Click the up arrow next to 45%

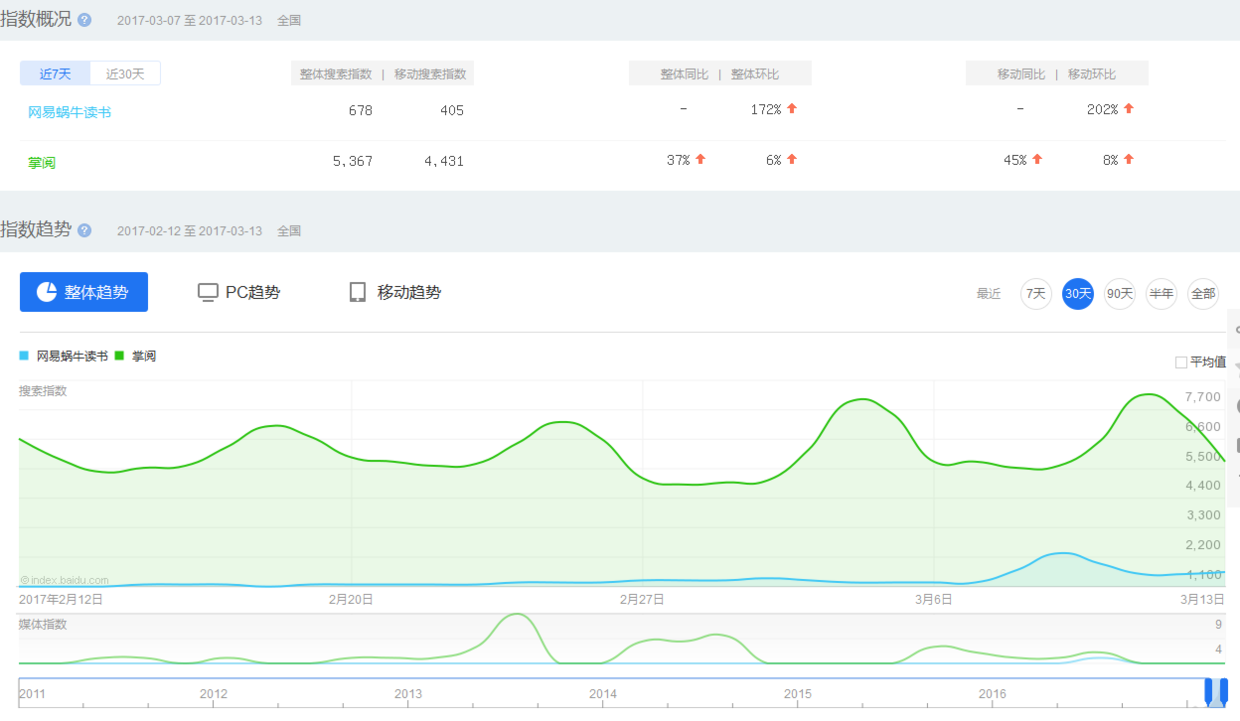click(1037, 159)
